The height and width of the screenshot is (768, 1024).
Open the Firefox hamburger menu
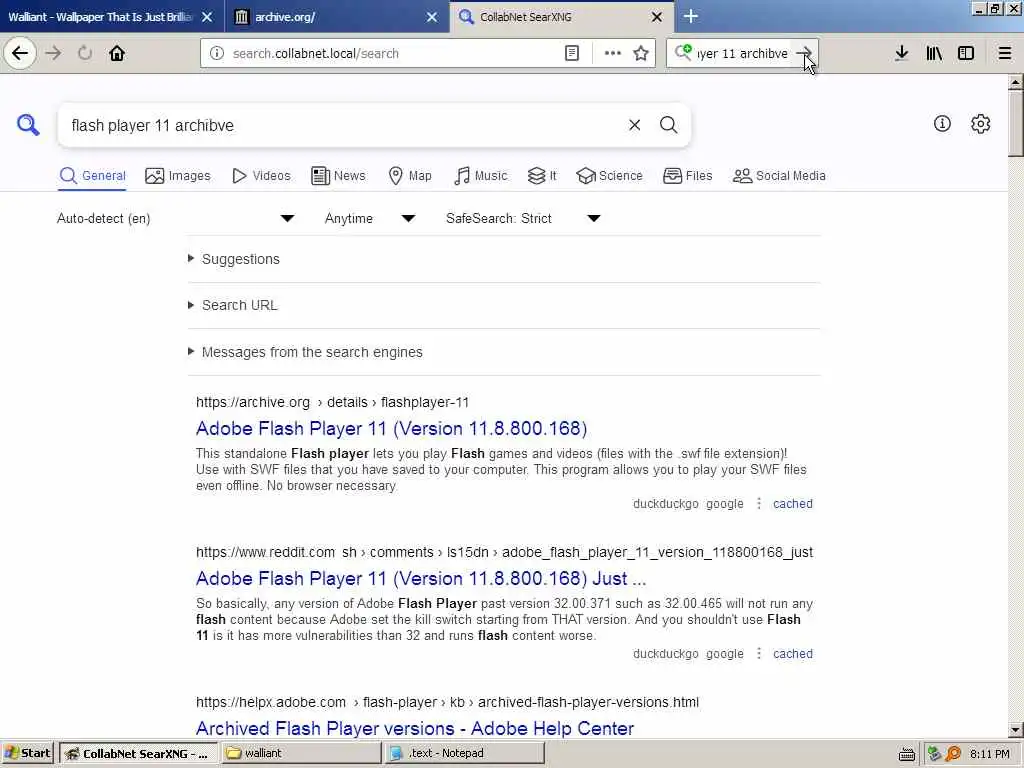point(1005,53)
